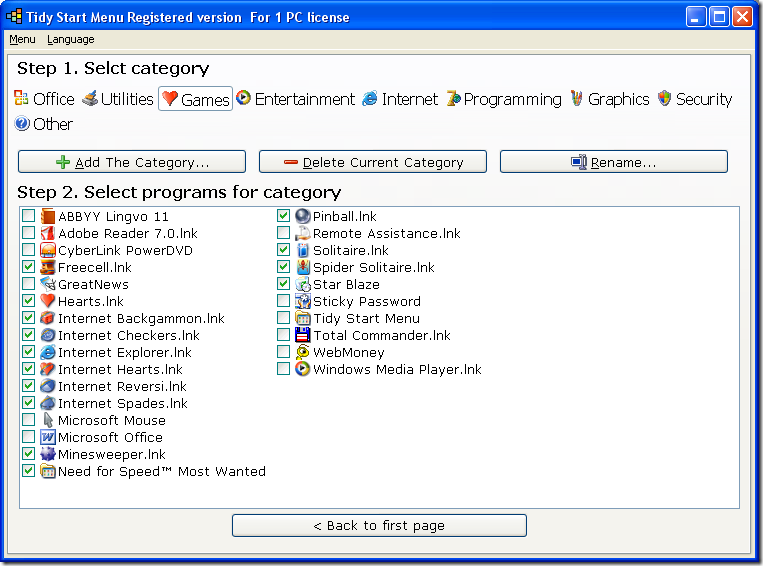Select the Programming category icon
This screenshot has height=566, width=763.
coord(453,98)
